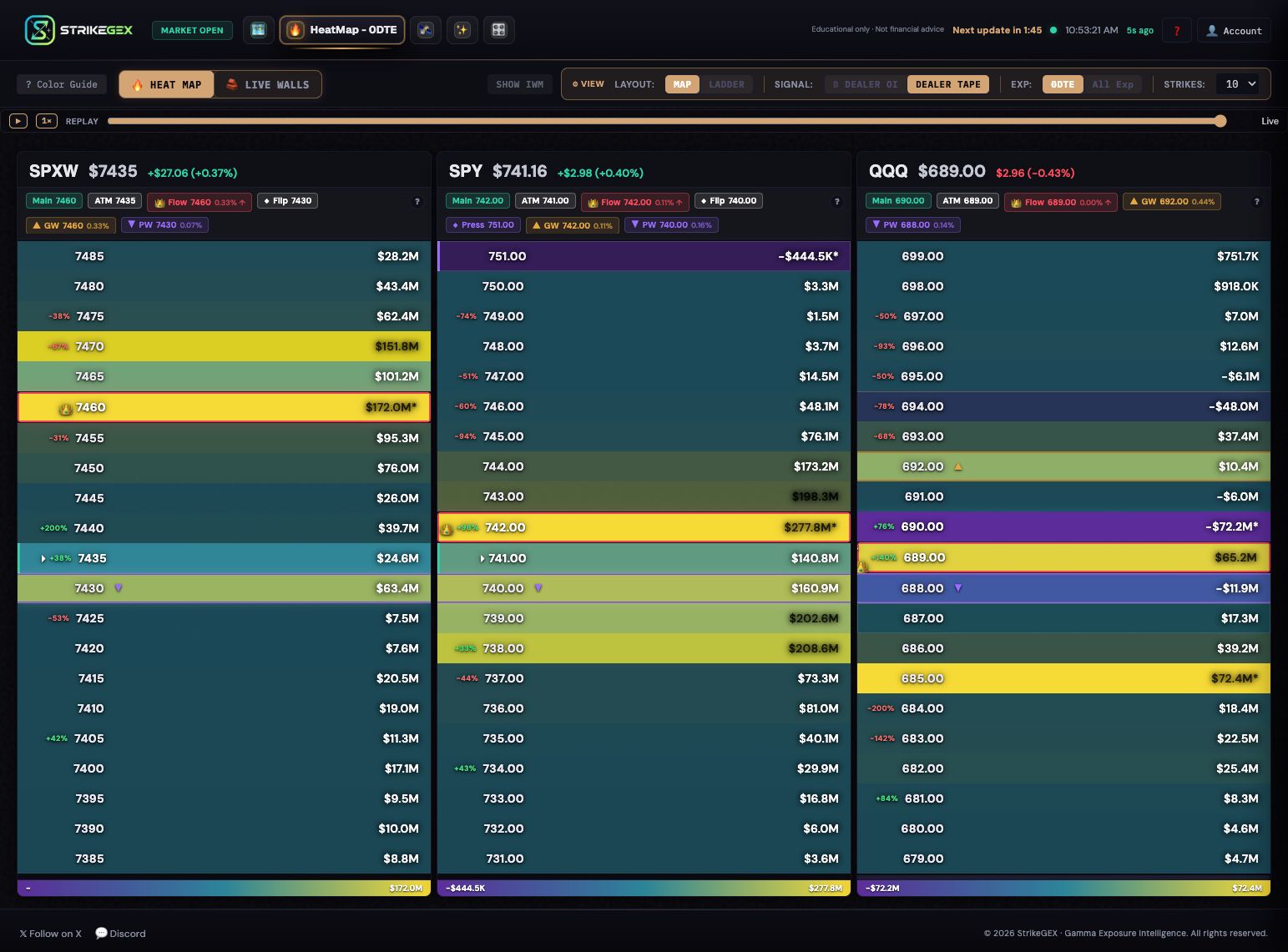Select the SPY 751.00 strike row
The height and width of the screenshot is (952, 1288).
[644, 256]
